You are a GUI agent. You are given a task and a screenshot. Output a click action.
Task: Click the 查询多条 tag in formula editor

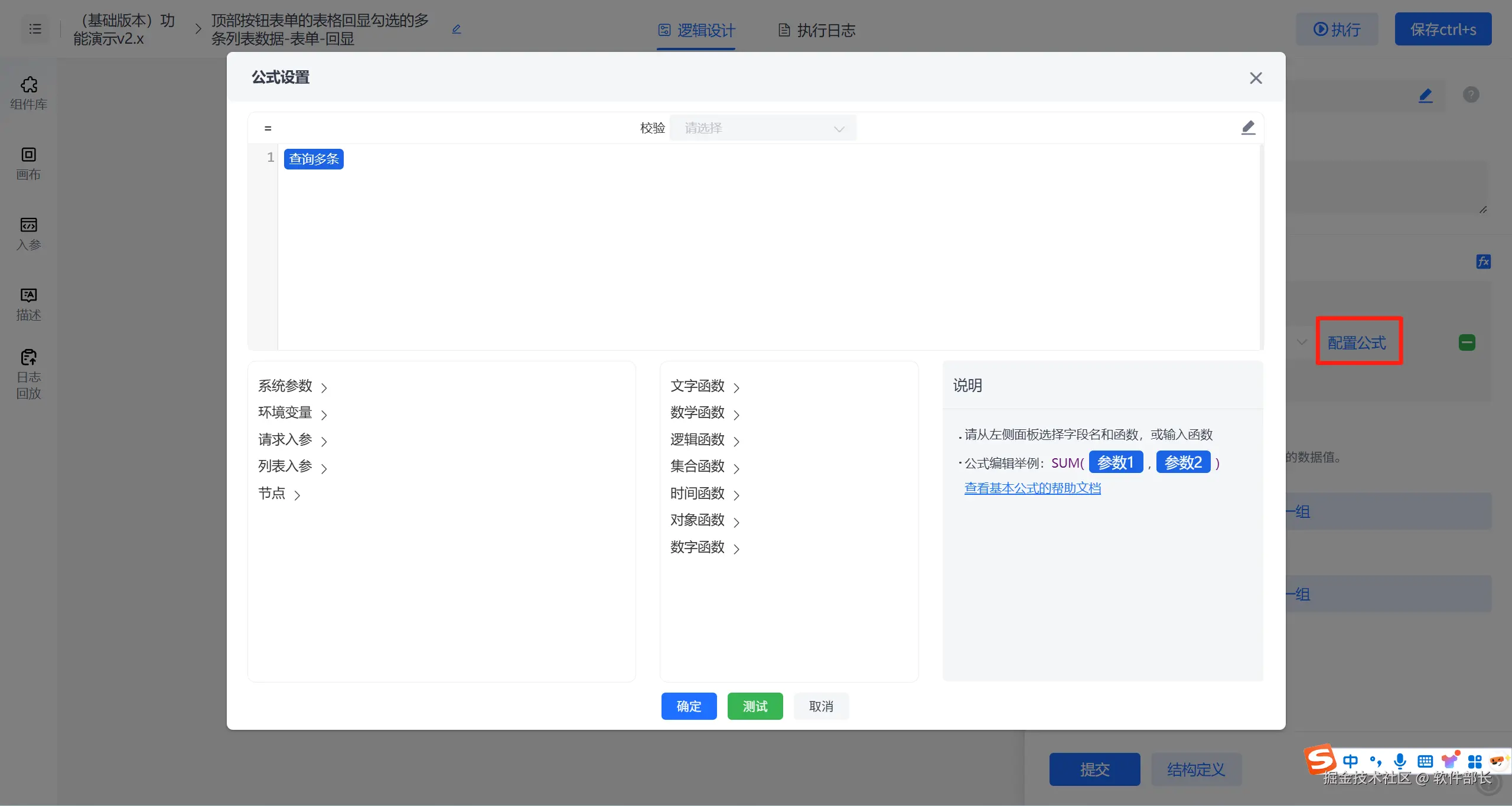[x=314, y=159]
